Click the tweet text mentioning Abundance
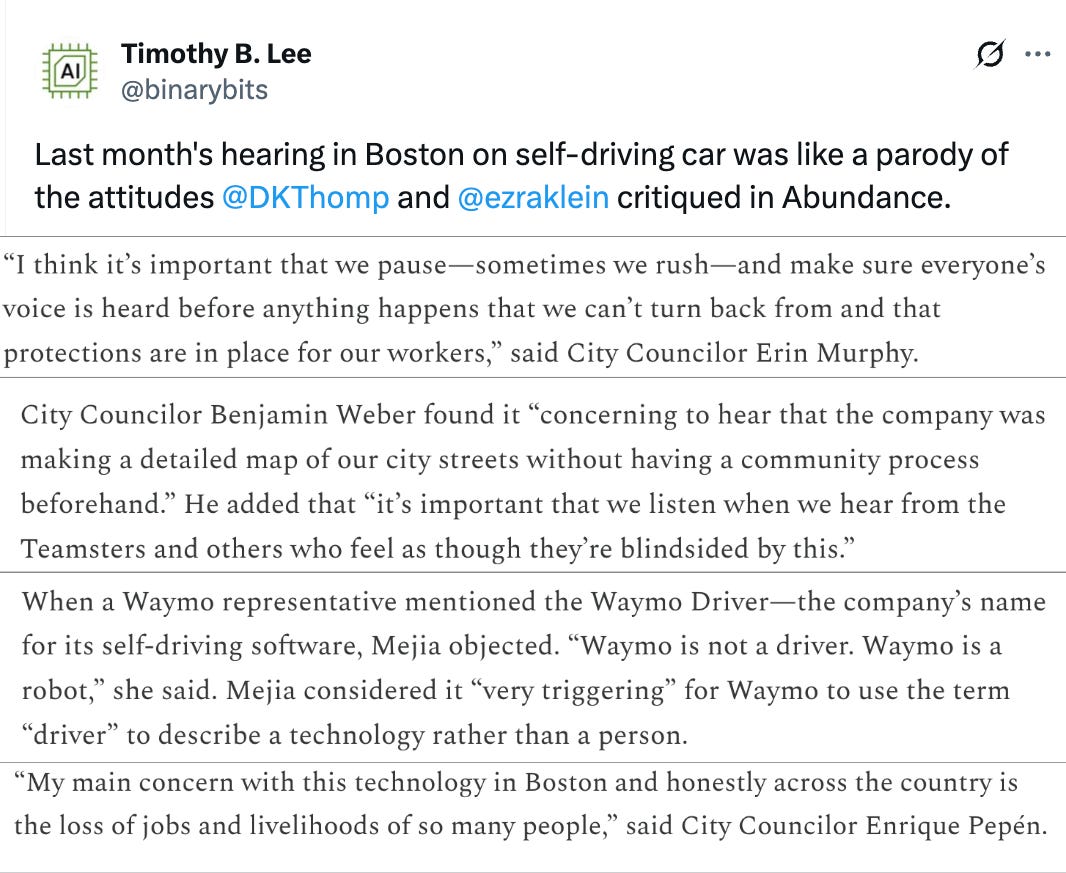The width and height of the screenshot is (1066, 873). click(x=521, y=175)
